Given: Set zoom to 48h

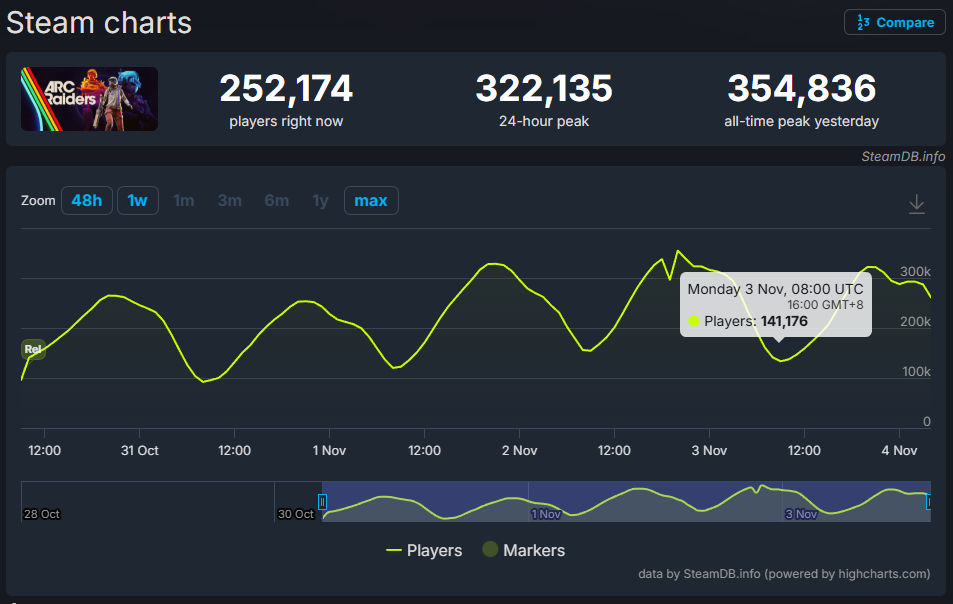Looking at the screenshot, I should (87, 201).
